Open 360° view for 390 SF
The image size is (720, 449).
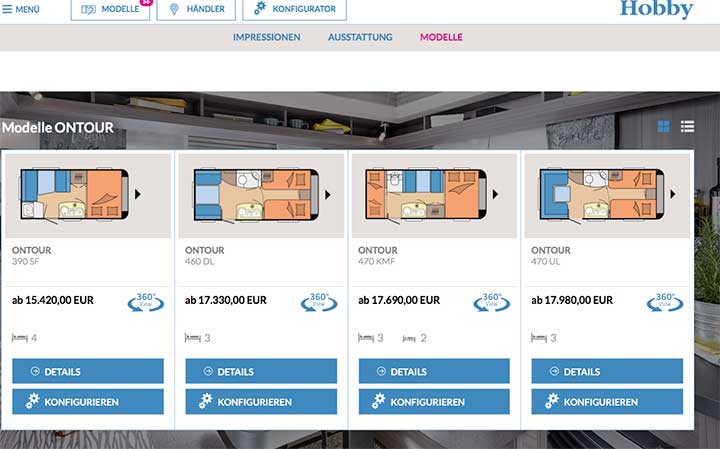[146, 302]
